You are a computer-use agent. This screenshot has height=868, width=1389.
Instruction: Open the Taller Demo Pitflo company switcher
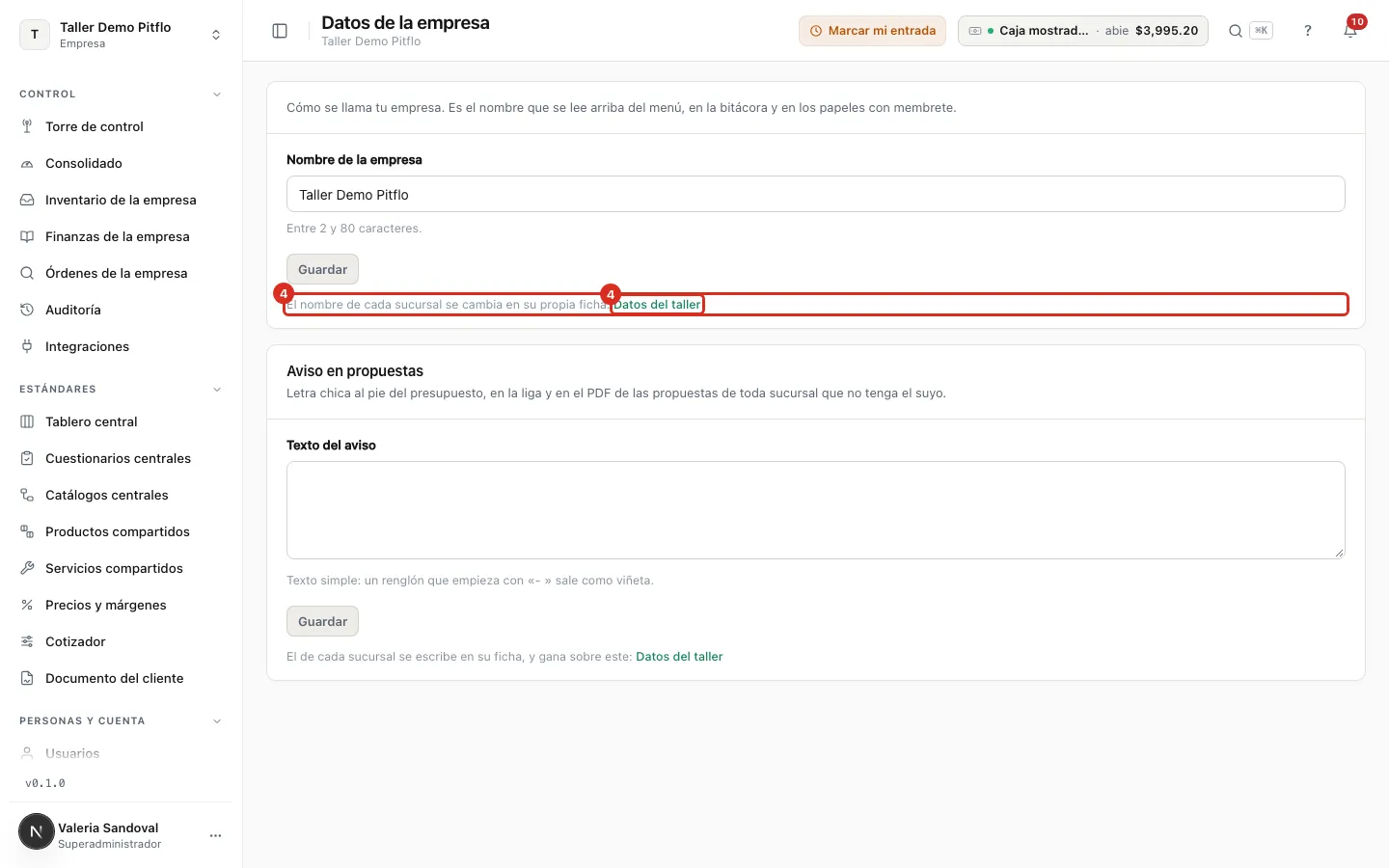[121, 35]
